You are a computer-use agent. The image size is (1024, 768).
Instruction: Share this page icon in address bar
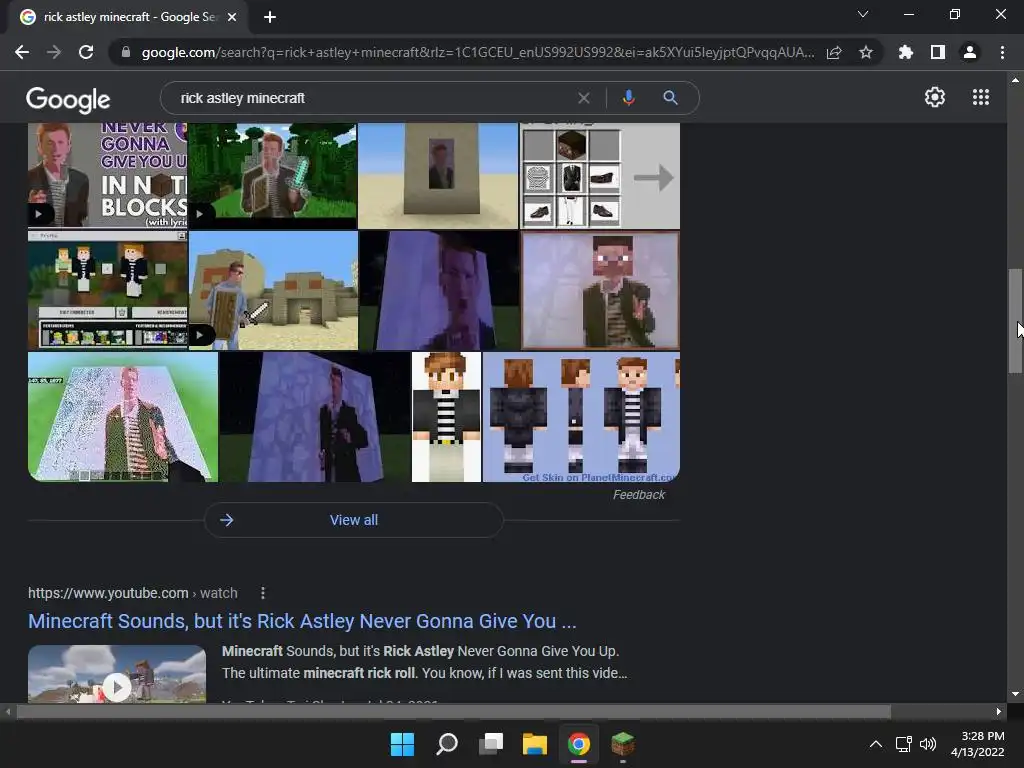[x=834, y=52]
